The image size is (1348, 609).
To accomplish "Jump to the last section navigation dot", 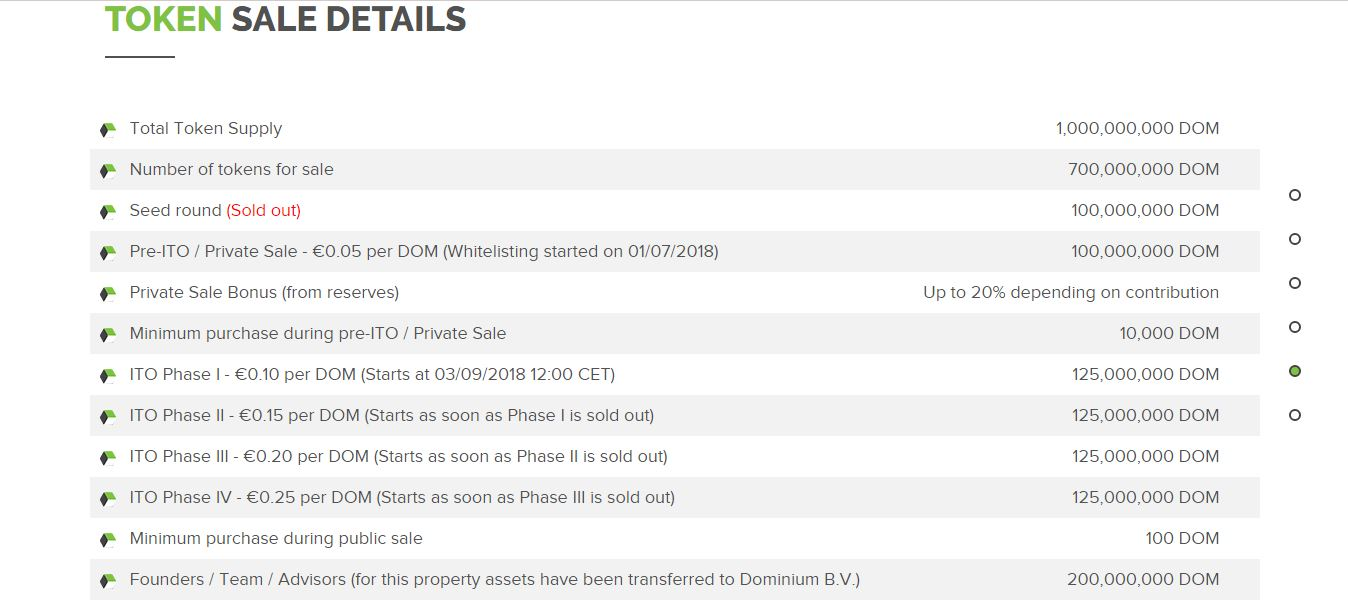I will click(x=1295, y=415).
